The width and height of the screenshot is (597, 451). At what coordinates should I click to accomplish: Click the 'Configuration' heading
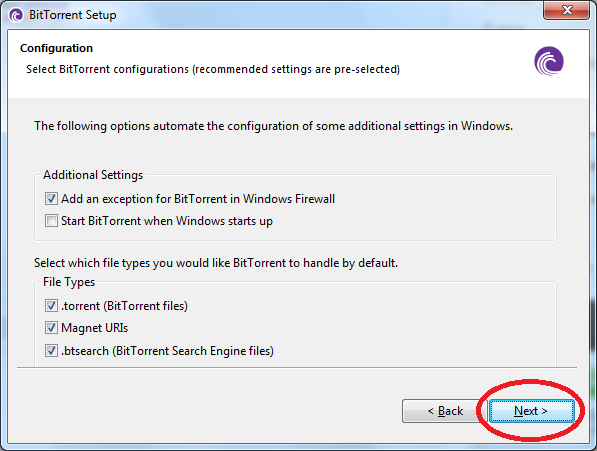click(56, 48)
